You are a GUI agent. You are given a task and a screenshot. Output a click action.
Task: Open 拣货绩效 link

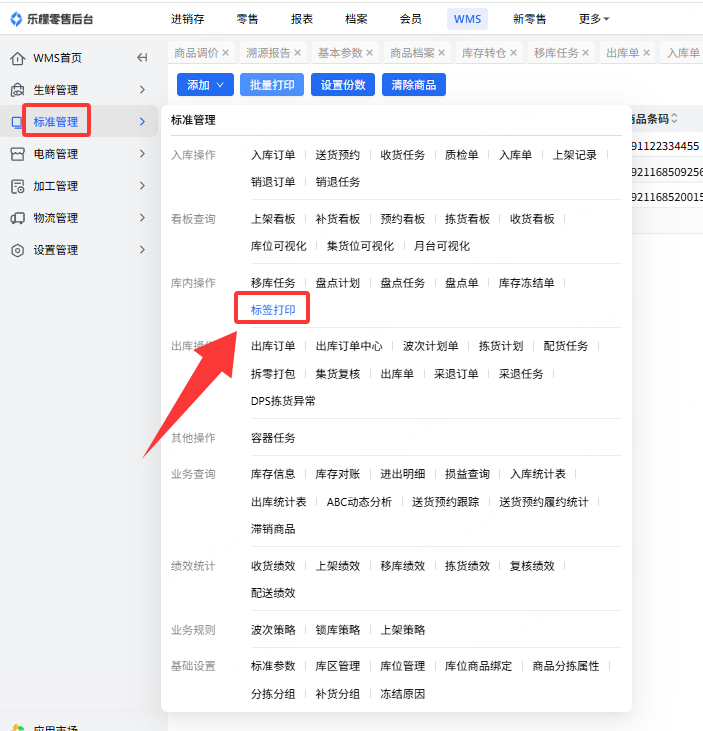tap(467, 565)
